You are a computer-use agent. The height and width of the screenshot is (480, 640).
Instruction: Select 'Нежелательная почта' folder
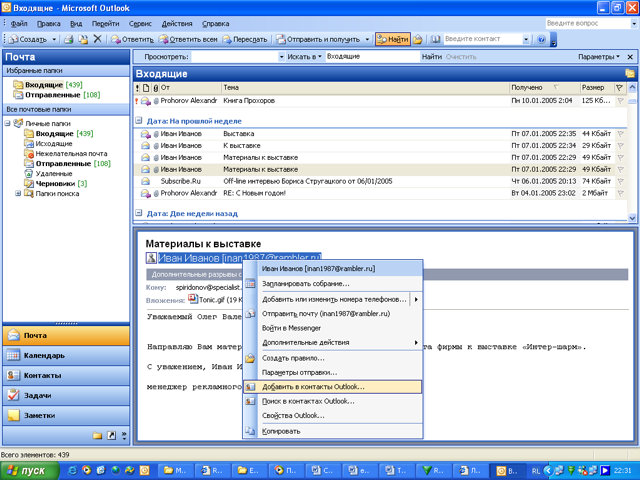(x=71, y=153)
